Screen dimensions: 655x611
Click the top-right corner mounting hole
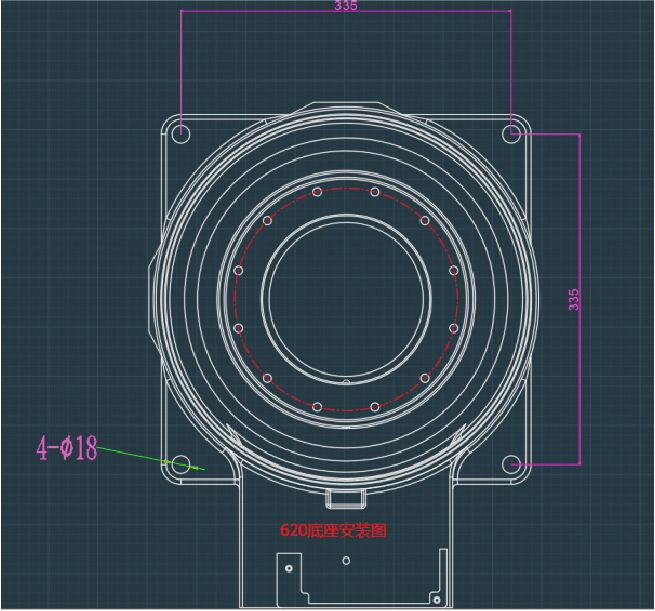[x=511, y=132]
